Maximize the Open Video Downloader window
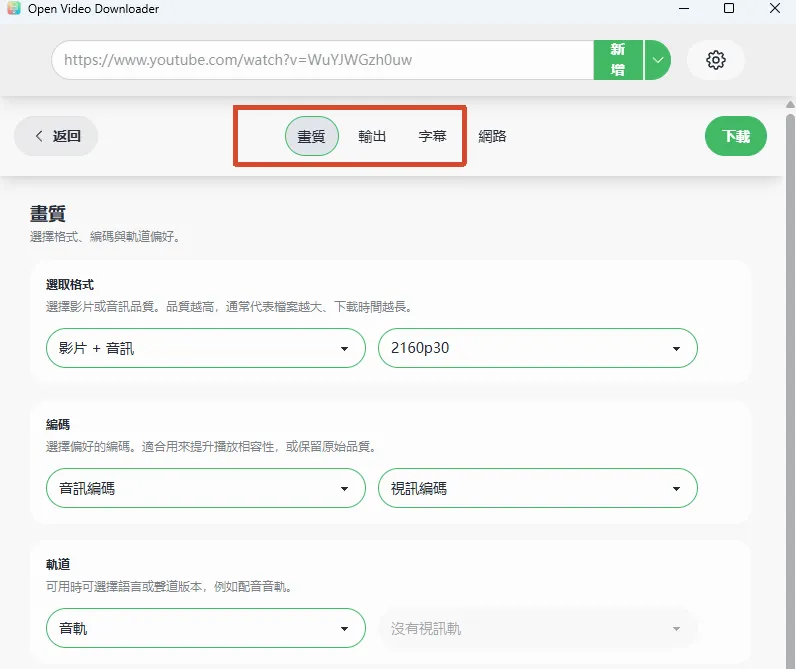The width and height of the screenshot is (796, 669). tap(729, 8)
